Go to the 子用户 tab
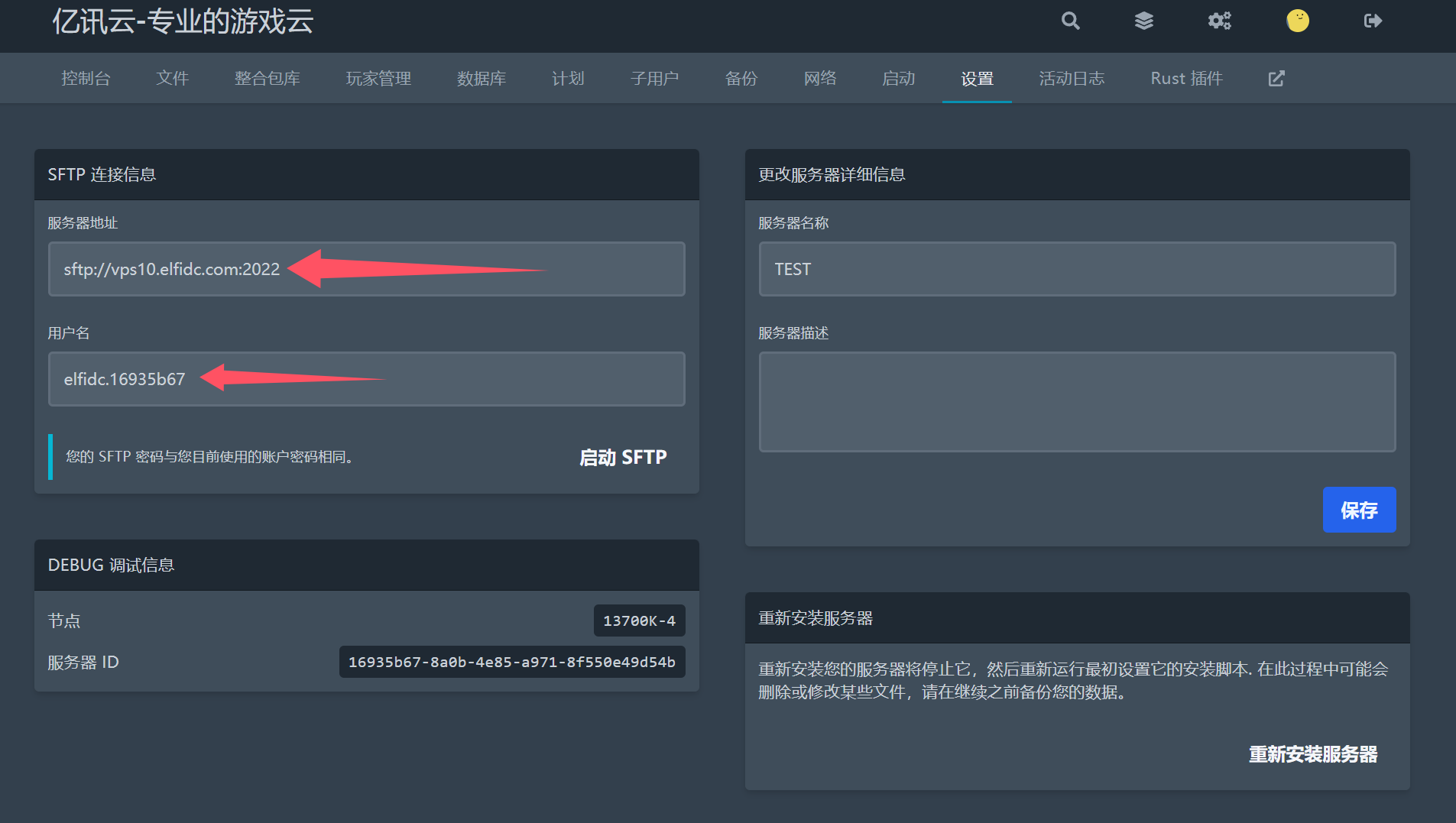The height and width of the screenshot is (823, 1456). coord(654,78)
